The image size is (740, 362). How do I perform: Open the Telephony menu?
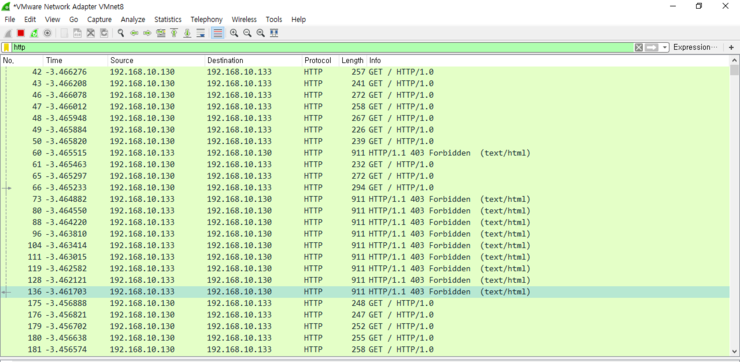tap(206, 19)
